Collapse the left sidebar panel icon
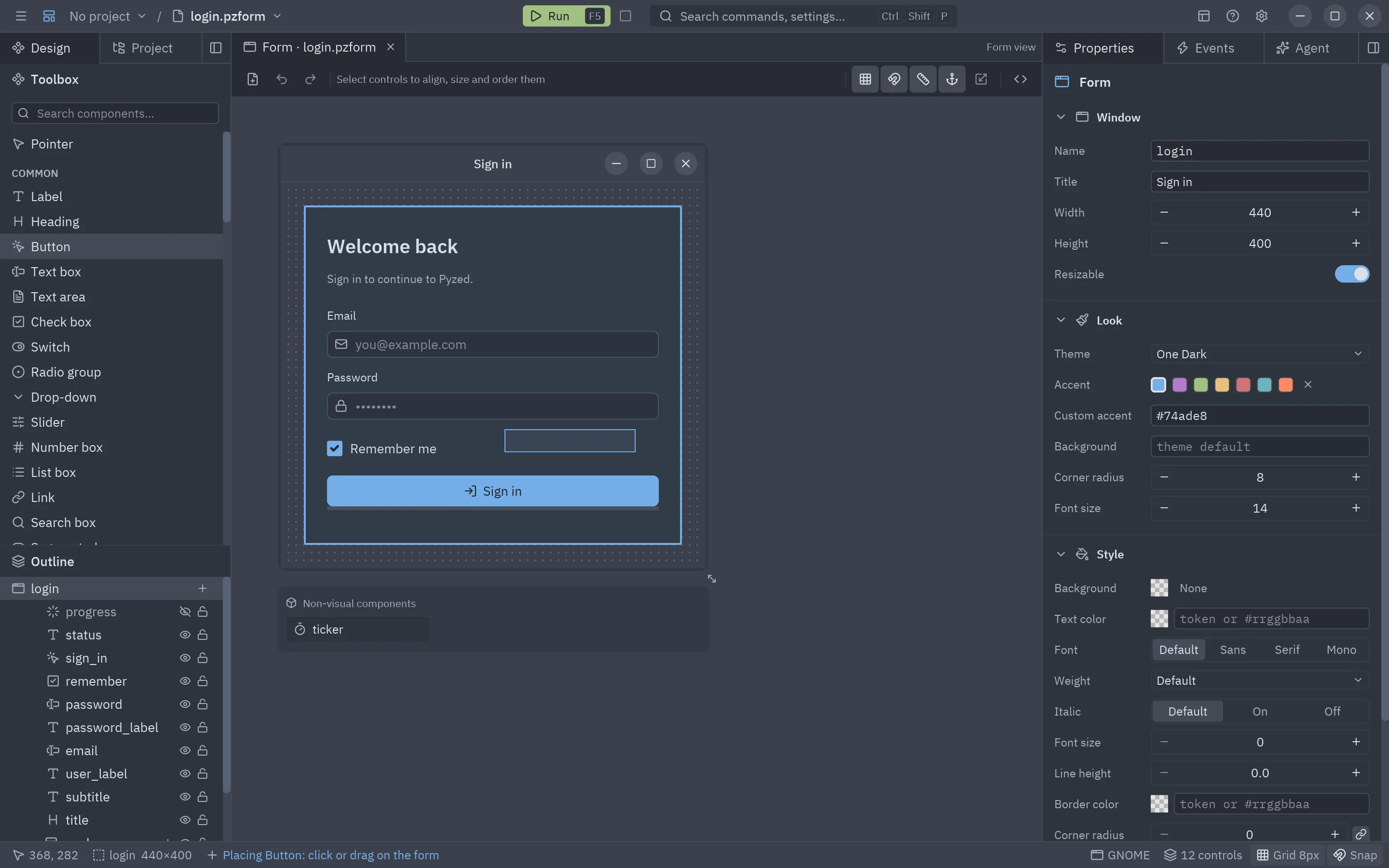Image resolution: width=1389 pixels, height=868 pixels. 216,48
